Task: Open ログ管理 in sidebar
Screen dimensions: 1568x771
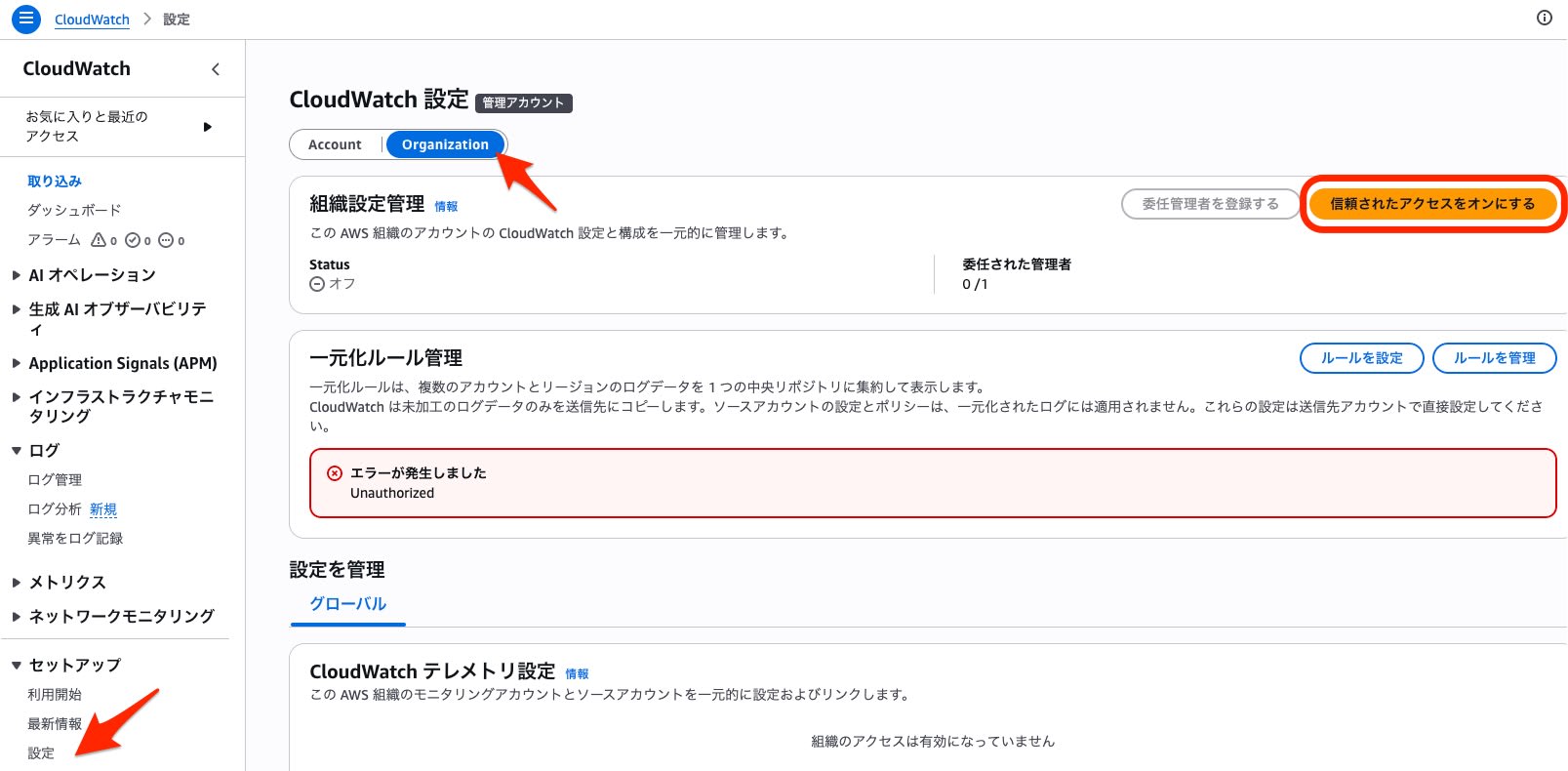Action: [x=55, y=480]
